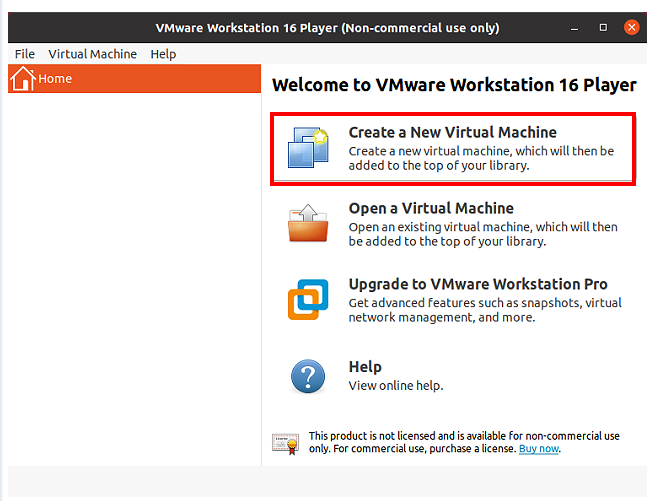The width and height of the screenshot is (654, 501).
Task: Maximize the VMware Player window
Action: (603, 28)
